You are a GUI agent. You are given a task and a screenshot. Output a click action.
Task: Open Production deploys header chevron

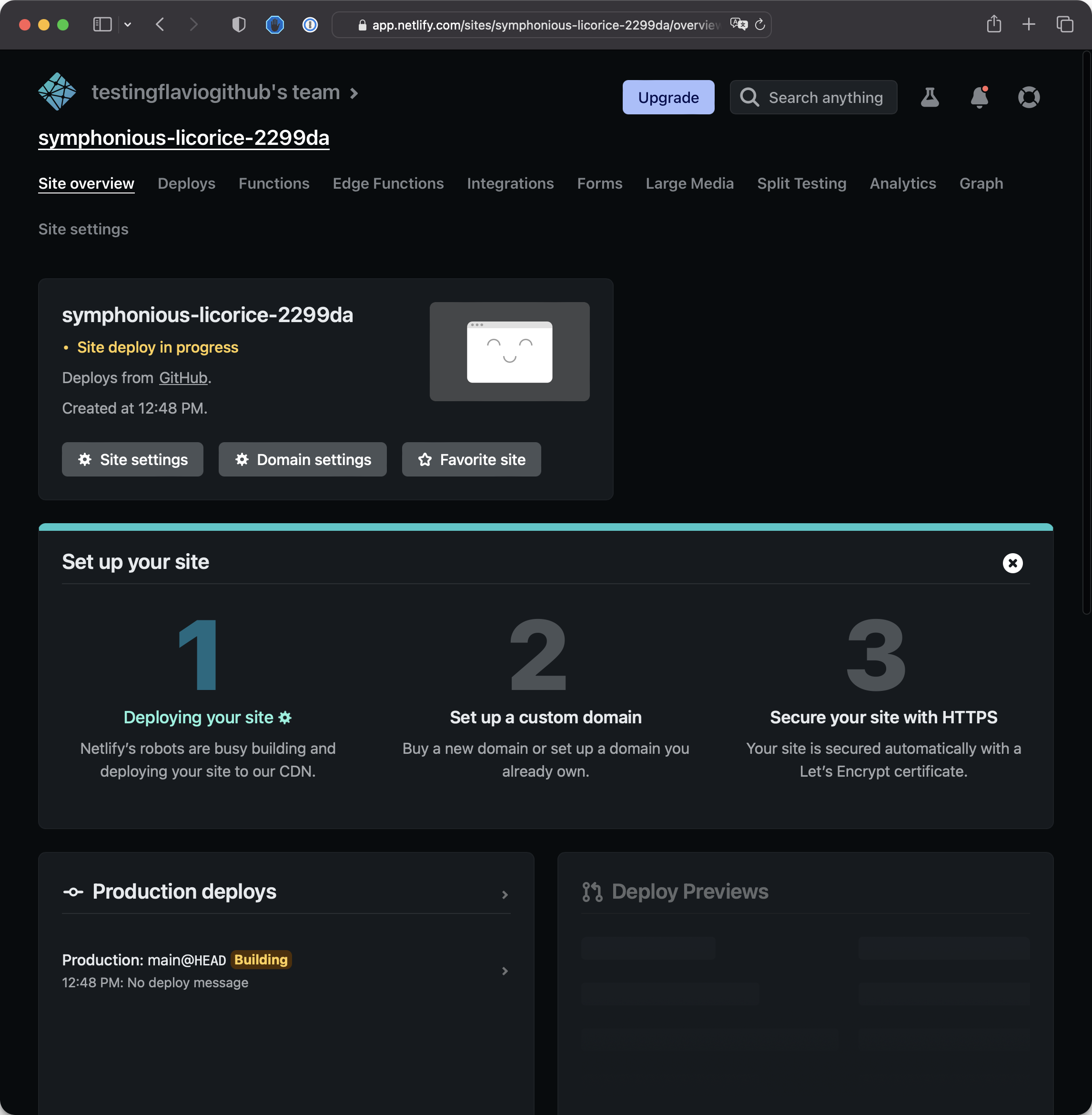tap(505, 895)
